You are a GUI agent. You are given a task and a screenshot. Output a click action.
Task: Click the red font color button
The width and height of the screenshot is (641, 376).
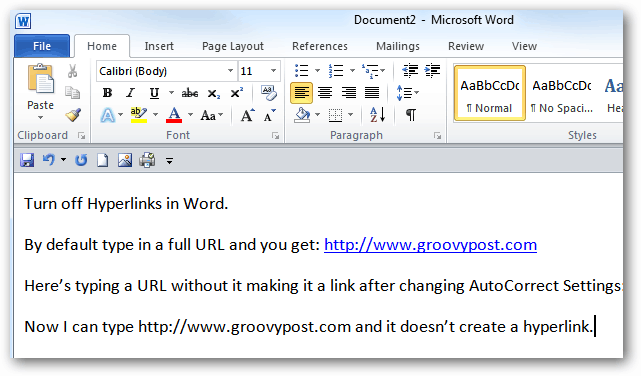click(x=174, y=115)
